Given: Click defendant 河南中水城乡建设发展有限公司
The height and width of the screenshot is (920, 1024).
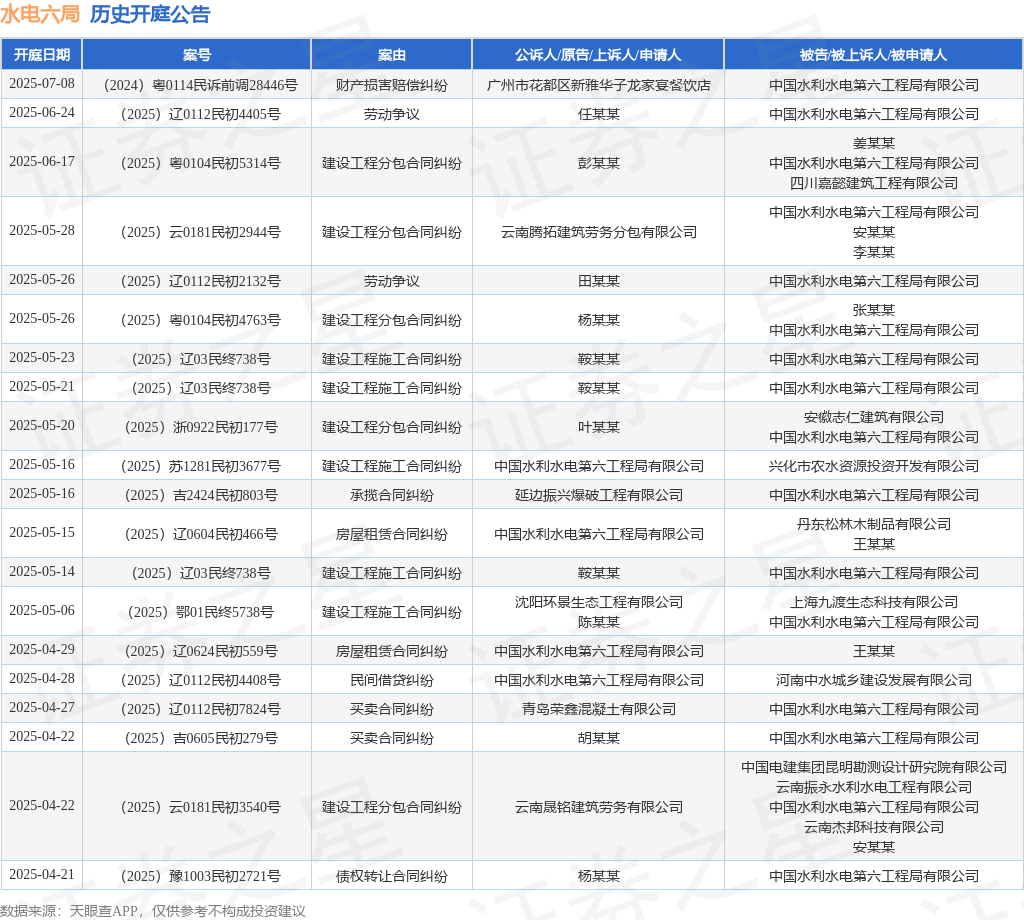Looking at the screenshot, I should pyautogui.click(x=874, y=680).
